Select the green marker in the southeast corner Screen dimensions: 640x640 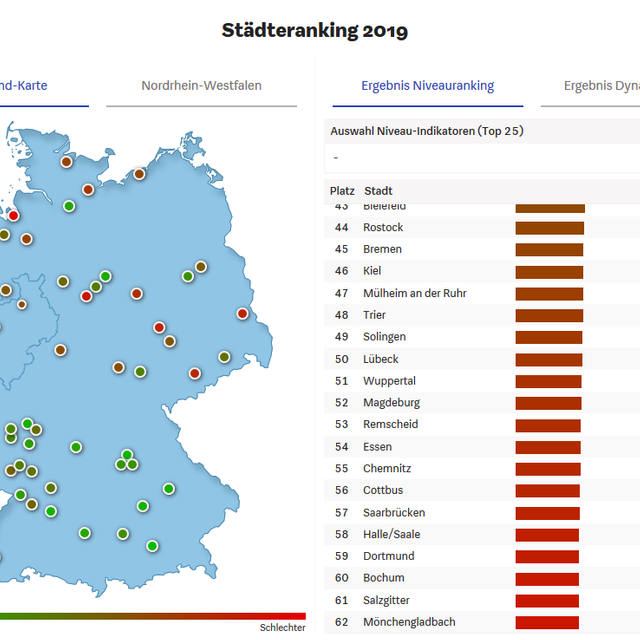[152, 545]
